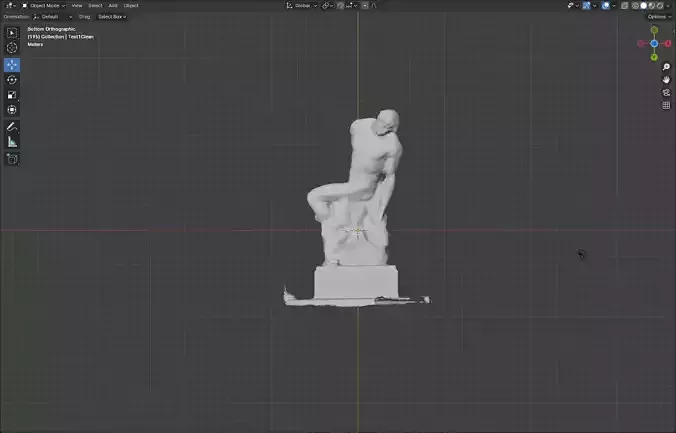Image resolution: width=676 pixels, height=433 pixels.
Task: Switch to wireframe viewport shading
Action: (x=635, y=6)
